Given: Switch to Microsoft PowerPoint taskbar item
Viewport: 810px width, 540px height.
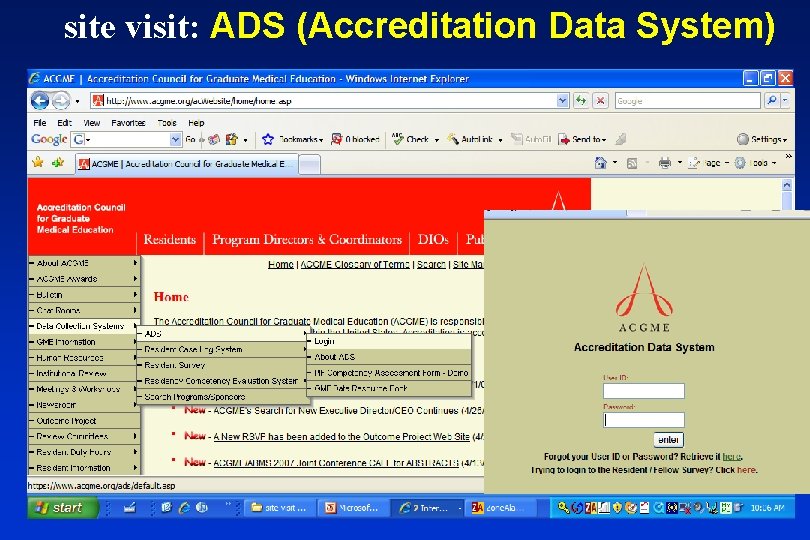Looking at the screenshot, I should click(x=352, y=508).
